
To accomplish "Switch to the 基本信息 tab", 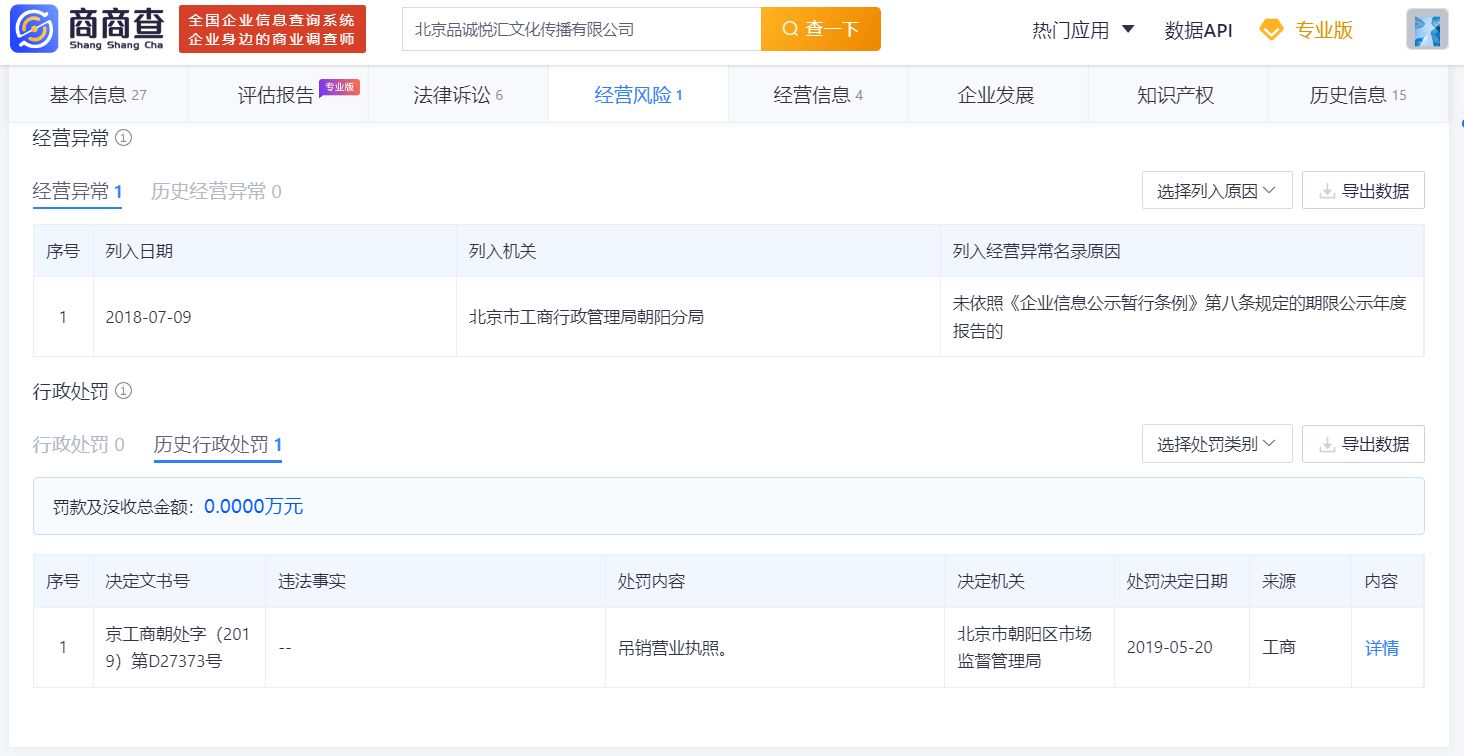I will point(98,95).
